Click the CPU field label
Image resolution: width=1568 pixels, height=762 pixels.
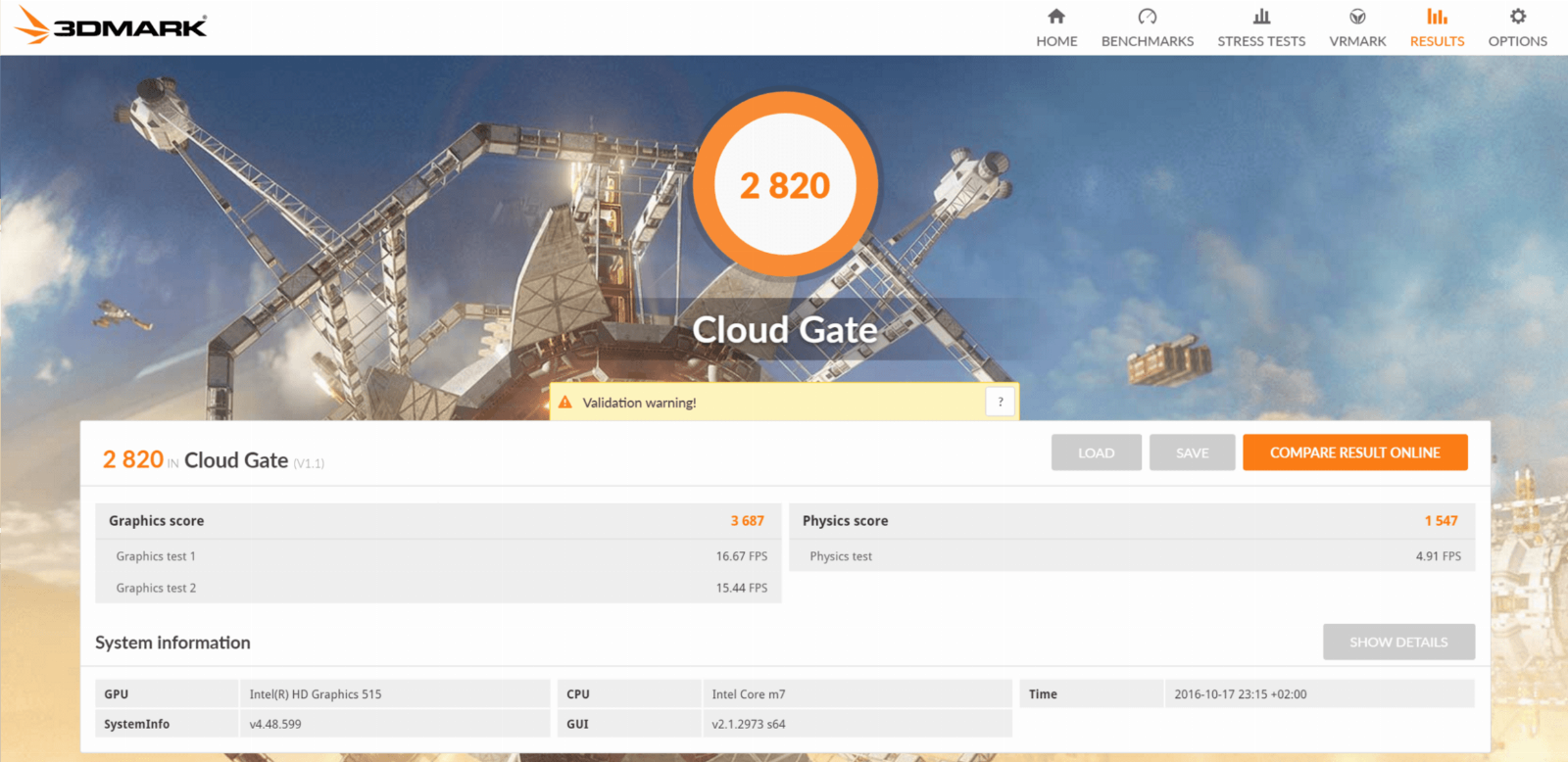pos(578,694)
